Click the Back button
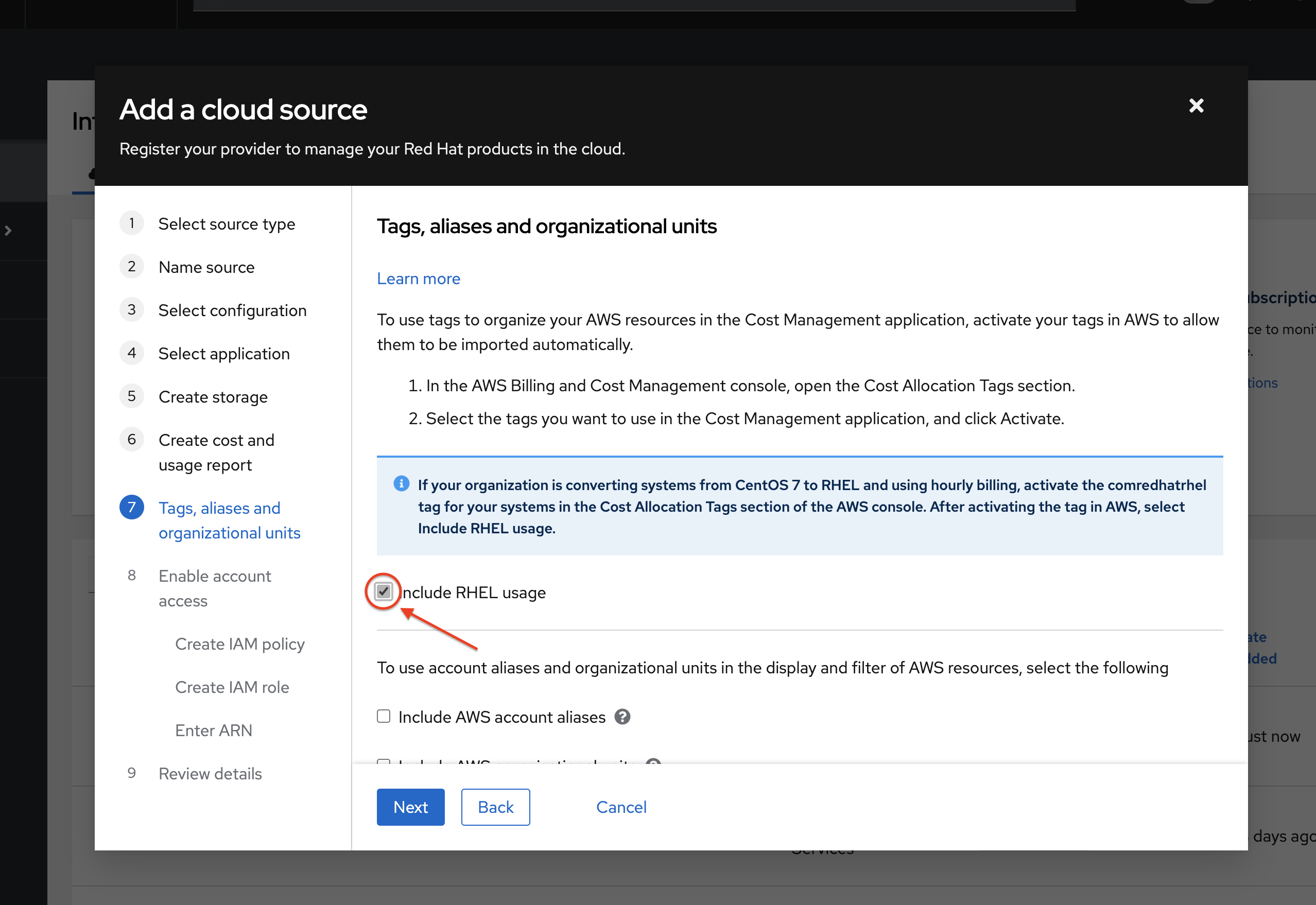 coord(495,807)
